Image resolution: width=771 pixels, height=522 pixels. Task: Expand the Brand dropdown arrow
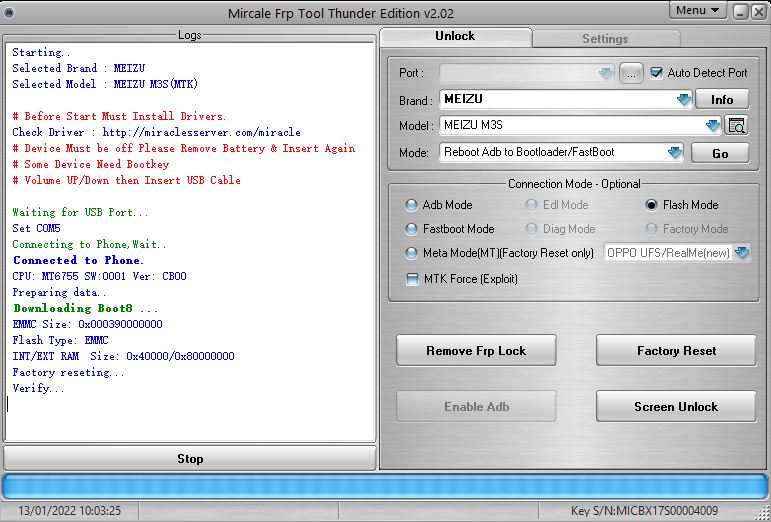684,100
